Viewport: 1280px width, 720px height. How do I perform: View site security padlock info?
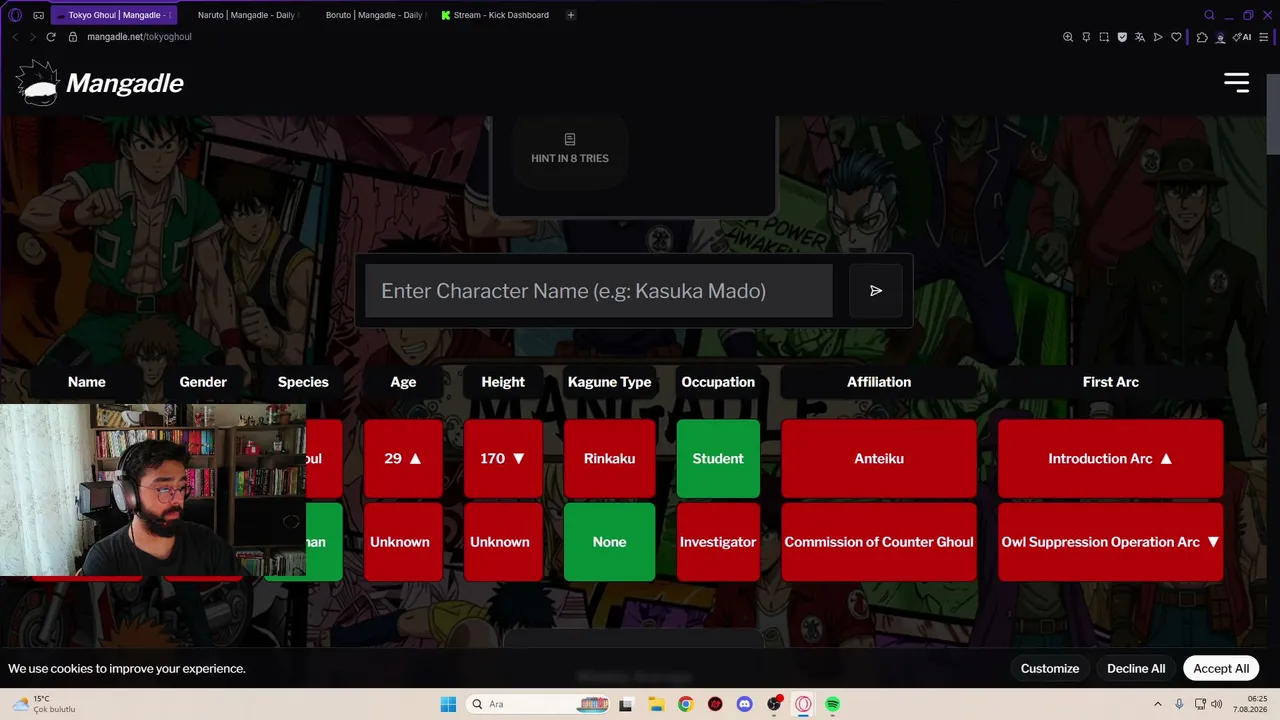[x=72, y=37]
